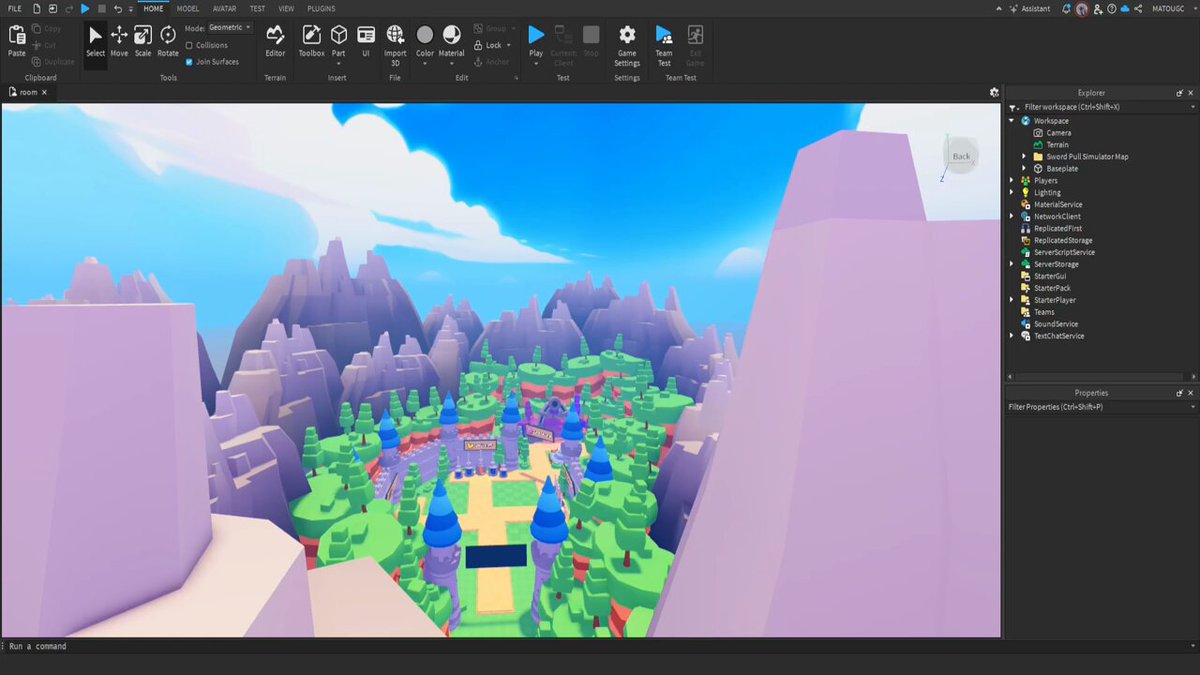This screenshot has height=675, width=1200.
Task: Expand the TextChatService node
Action: click(1012, 336)
